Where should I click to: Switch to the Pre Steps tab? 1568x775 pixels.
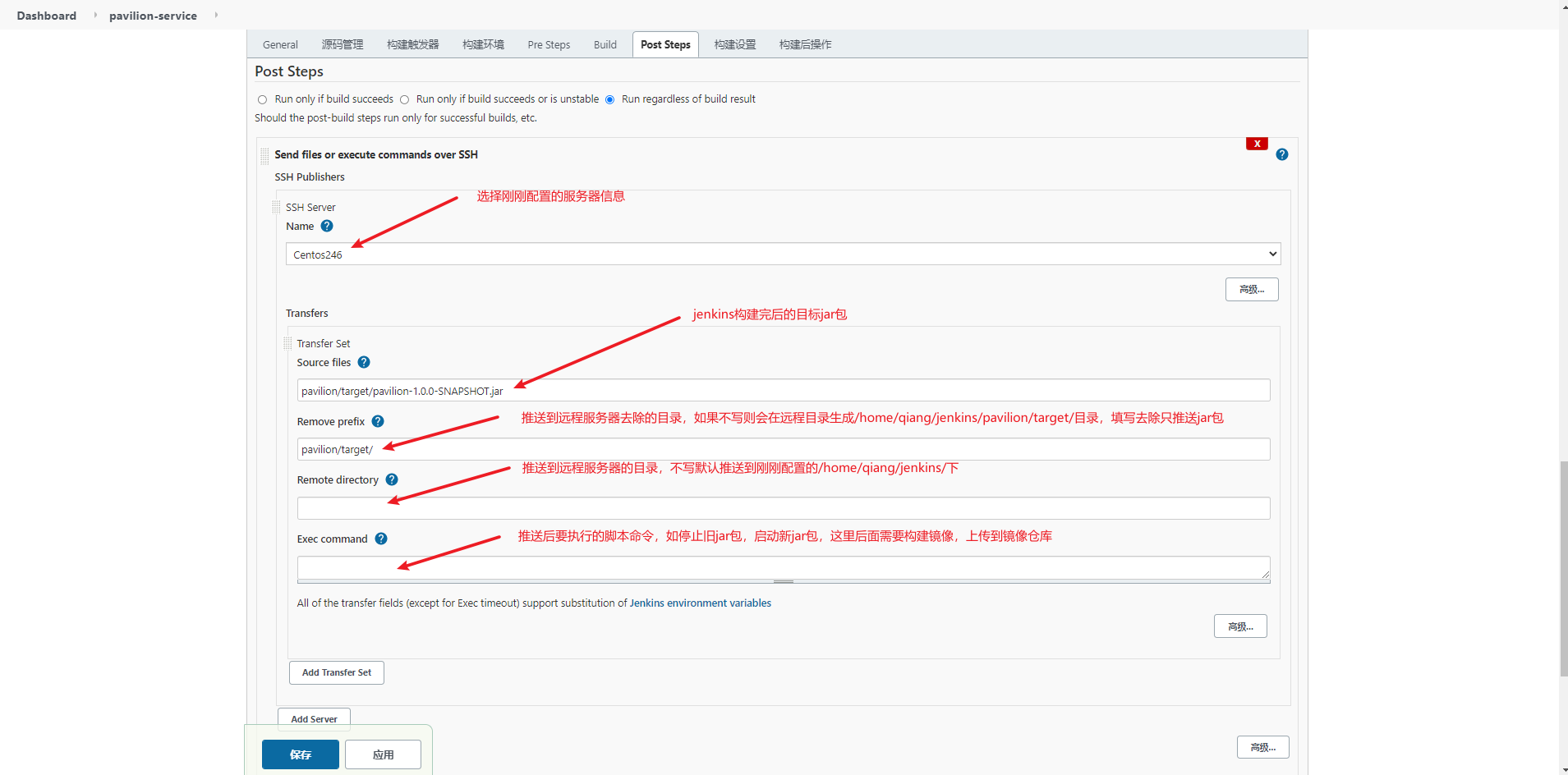click(549, 44)
